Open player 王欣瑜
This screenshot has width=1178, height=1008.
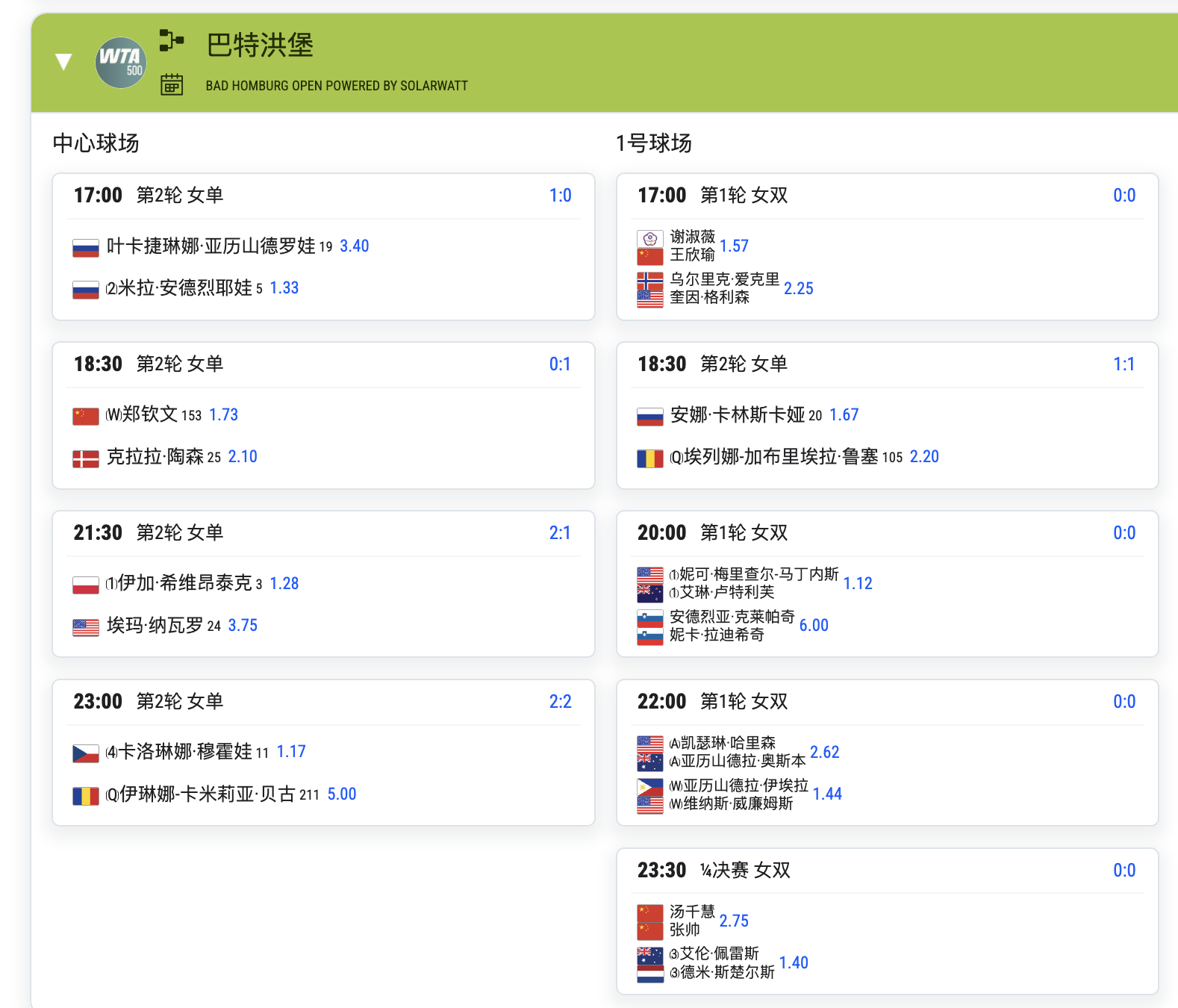[693, 255]
